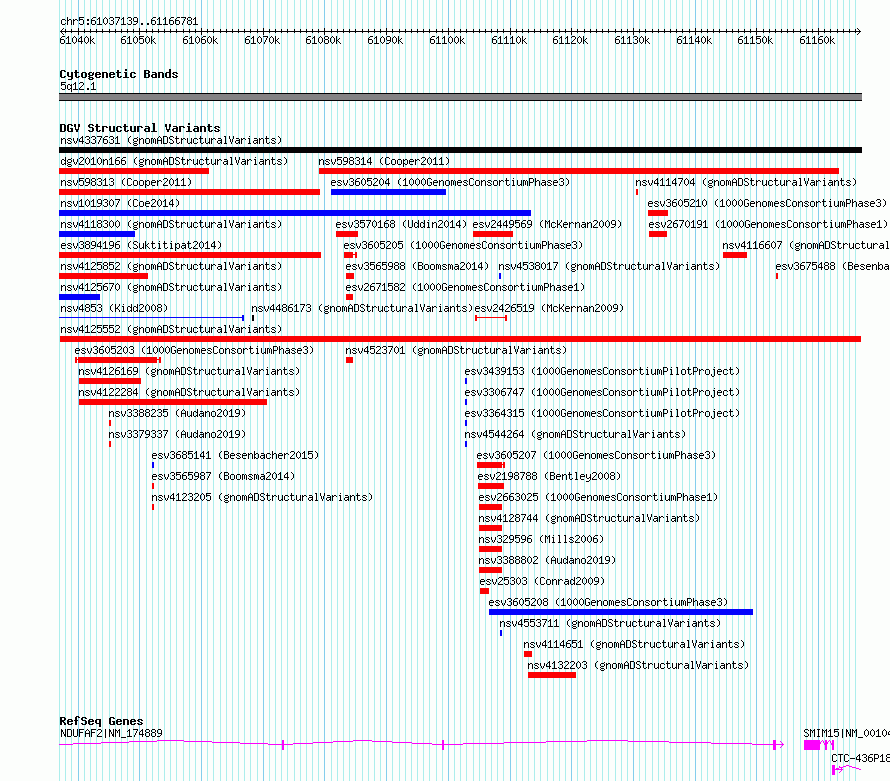Click the dgv2010n166 gnomAD variant label

(174, 161)
